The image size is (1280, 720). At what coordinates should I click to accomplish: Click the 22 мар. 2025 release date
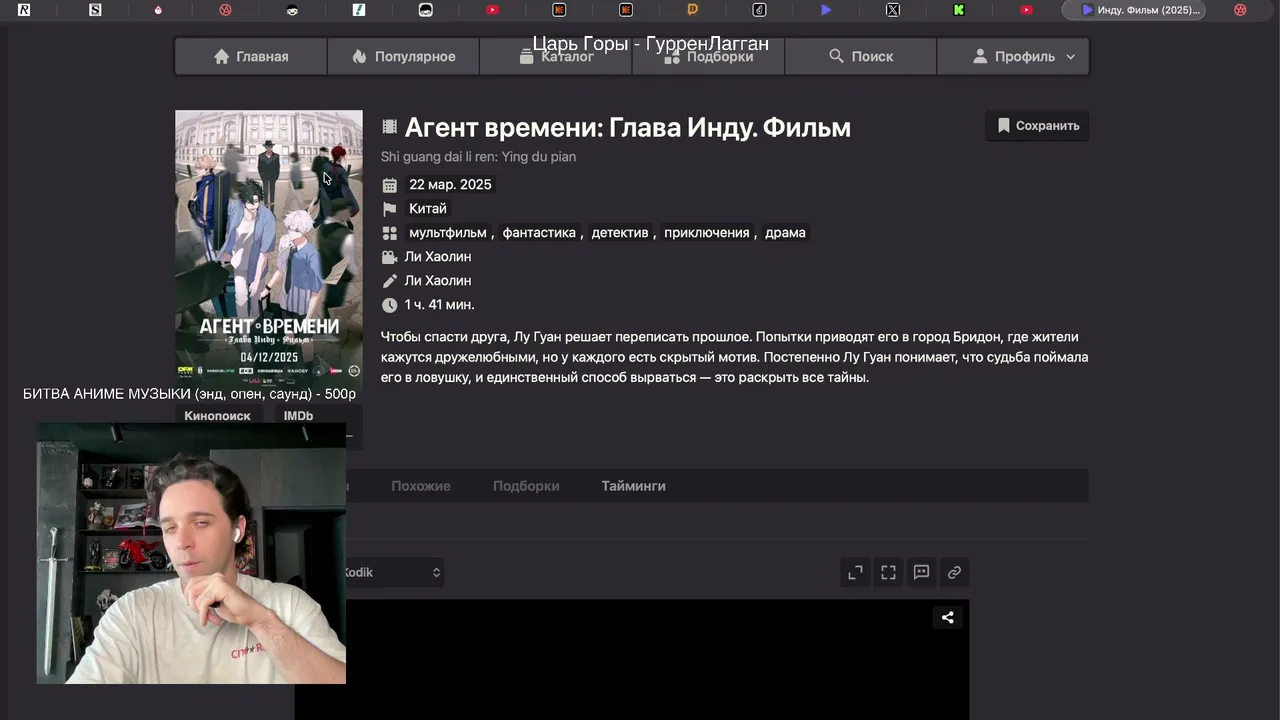[450, 185]
